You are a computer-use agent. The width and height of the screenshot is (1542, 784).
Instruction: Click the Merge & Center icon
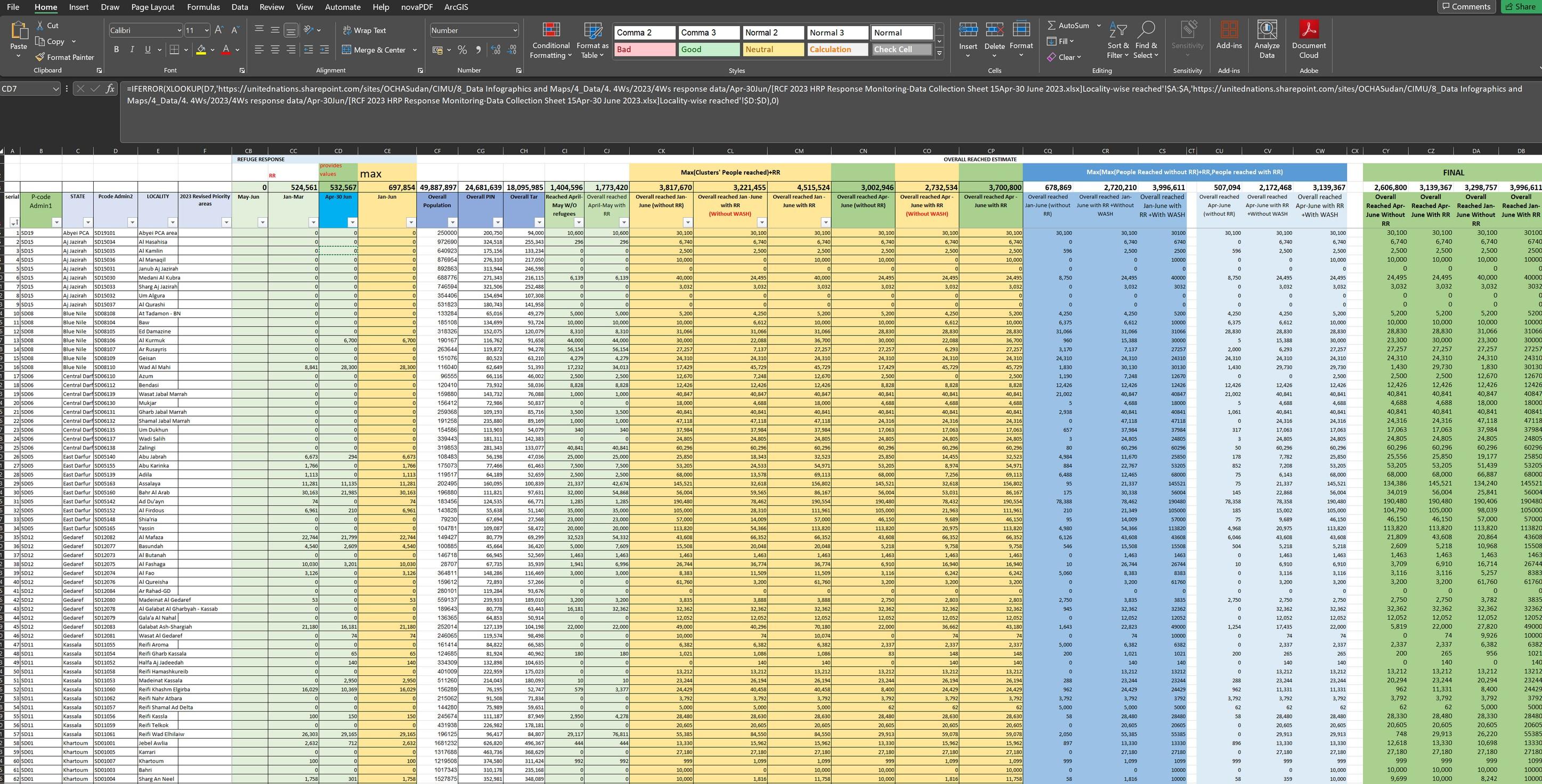coord(346,50)
